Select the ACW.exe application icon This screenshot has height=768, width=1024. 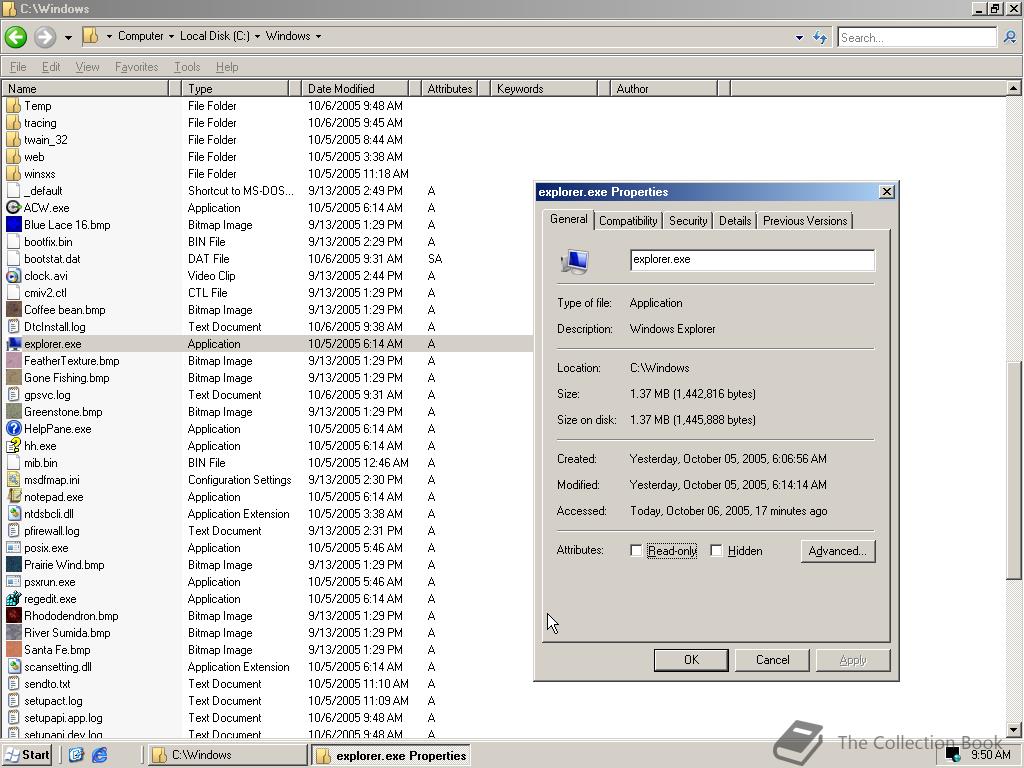(x=14, y=208)
